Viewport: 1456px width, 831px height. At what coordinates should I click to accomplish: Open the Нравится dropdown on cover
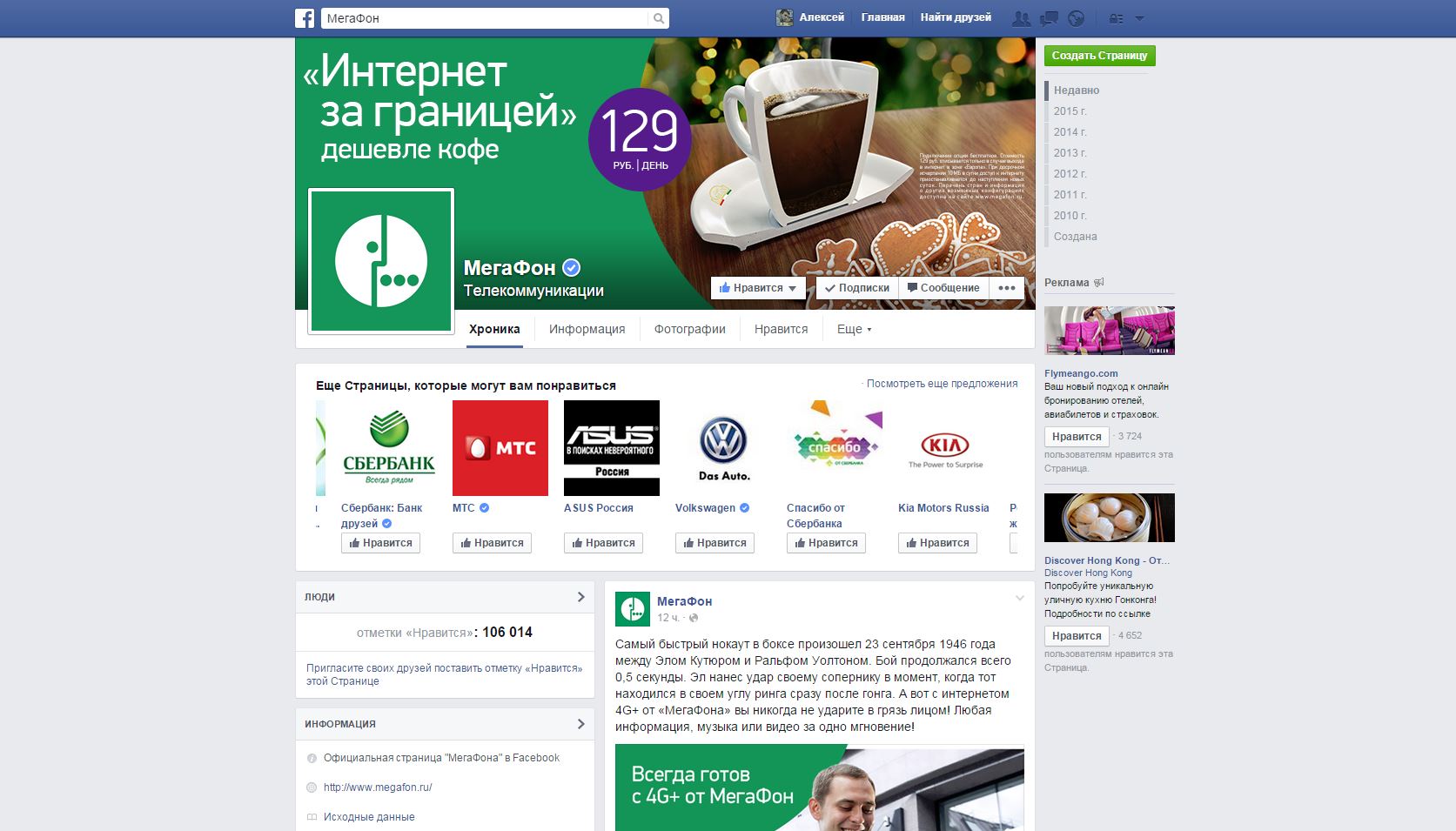758,288
